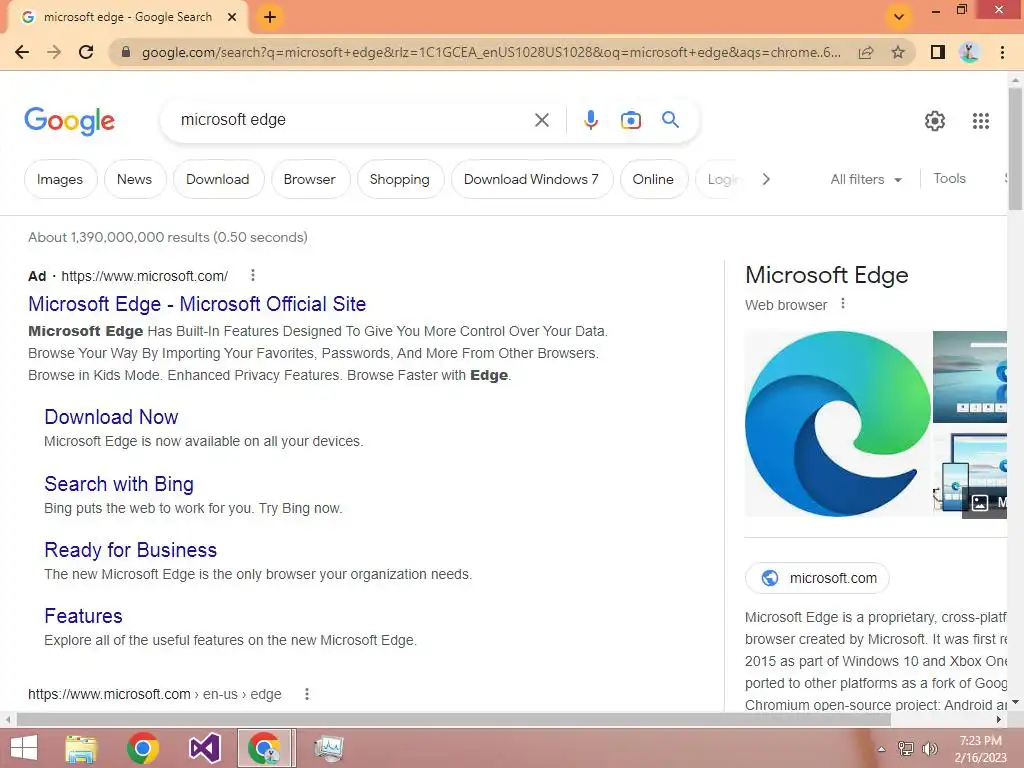Viewport: 1024px width, 768px height.
Task: Start voice search with the microphone
Action: point(590,120)
